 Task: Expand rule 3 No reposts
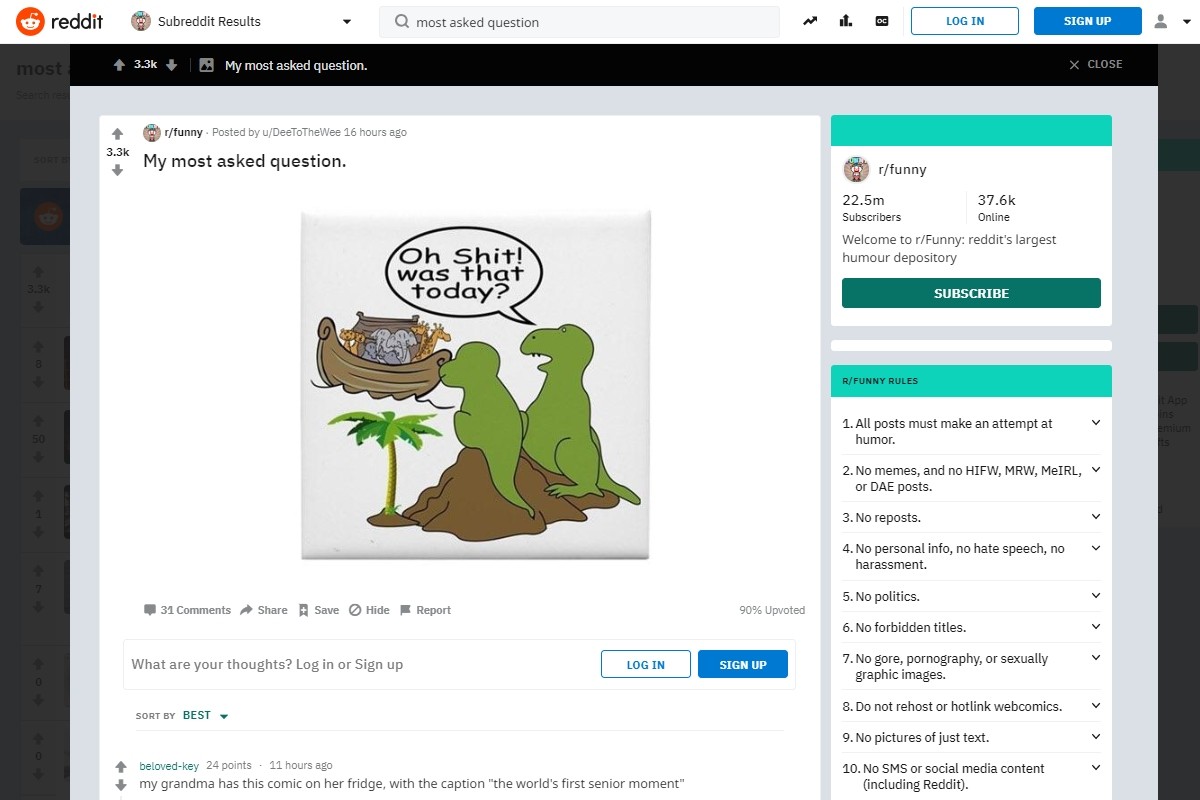[1096, 517]
